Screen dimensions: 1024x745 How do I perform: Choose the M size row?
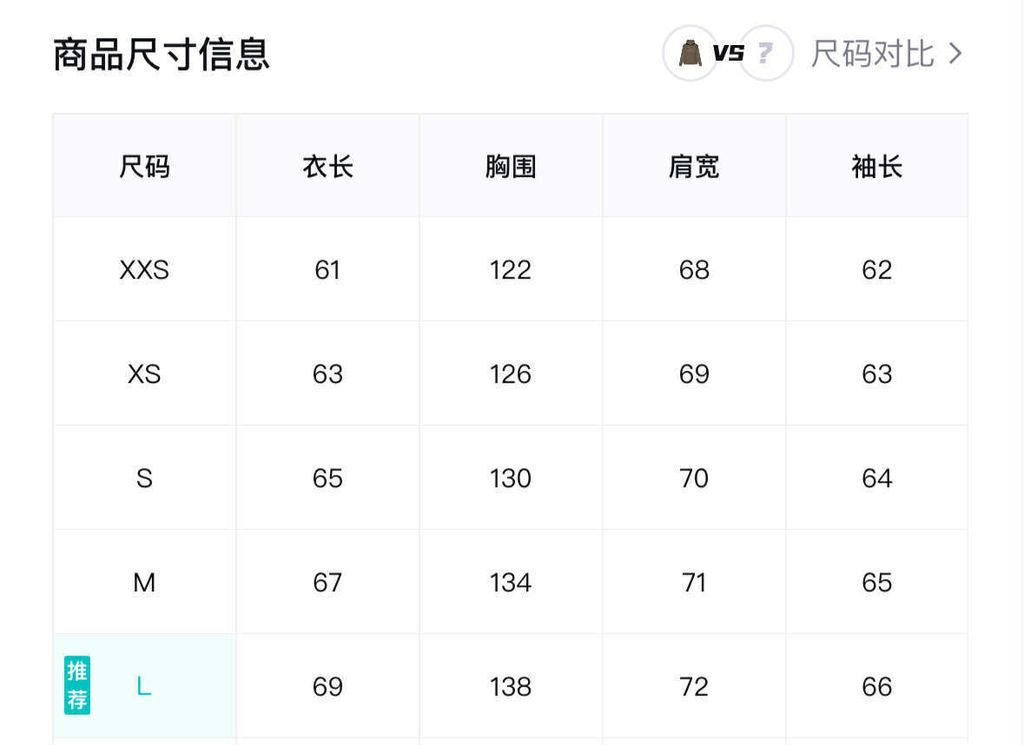[x=144, y=582]
